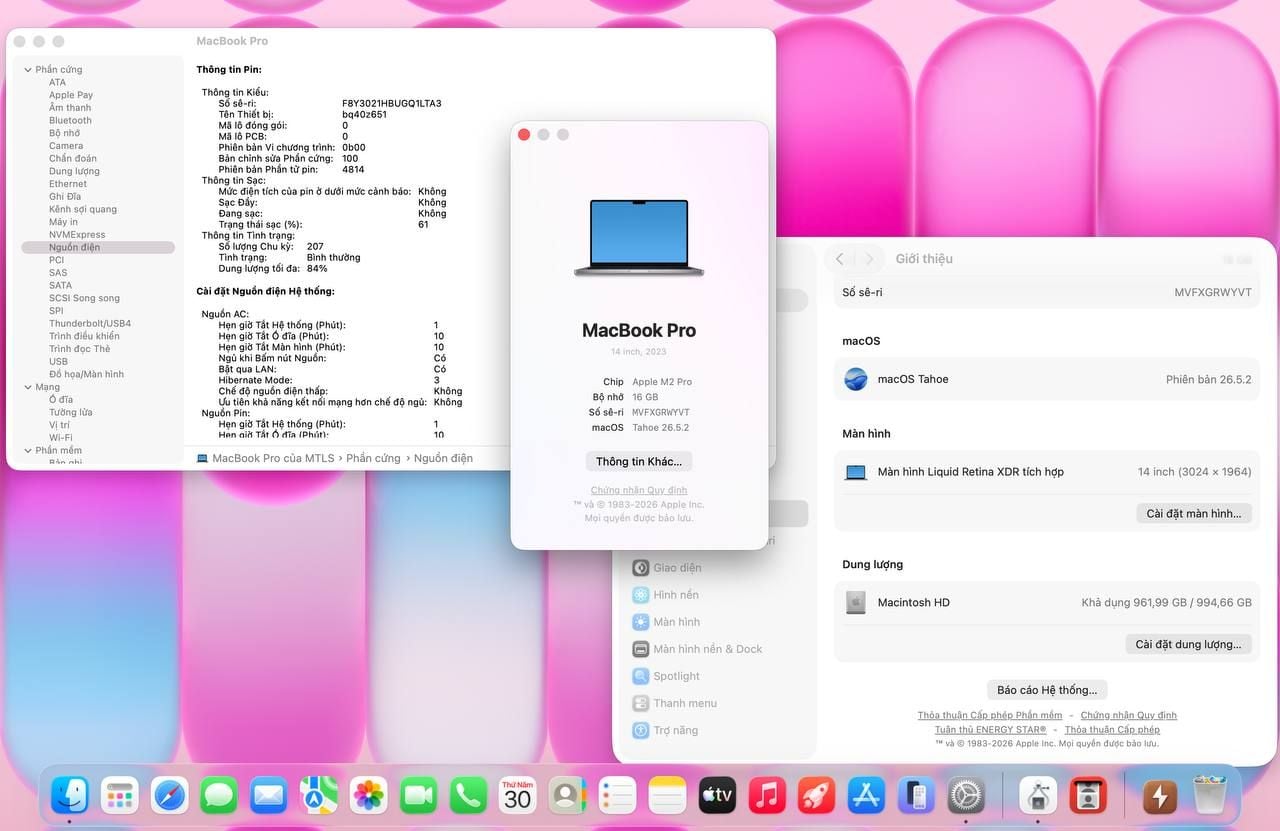Select NVMExpress in the hardware list
Image resolution: width=1280 pixels, height=831 pixels.
click(x=77, y=235)
